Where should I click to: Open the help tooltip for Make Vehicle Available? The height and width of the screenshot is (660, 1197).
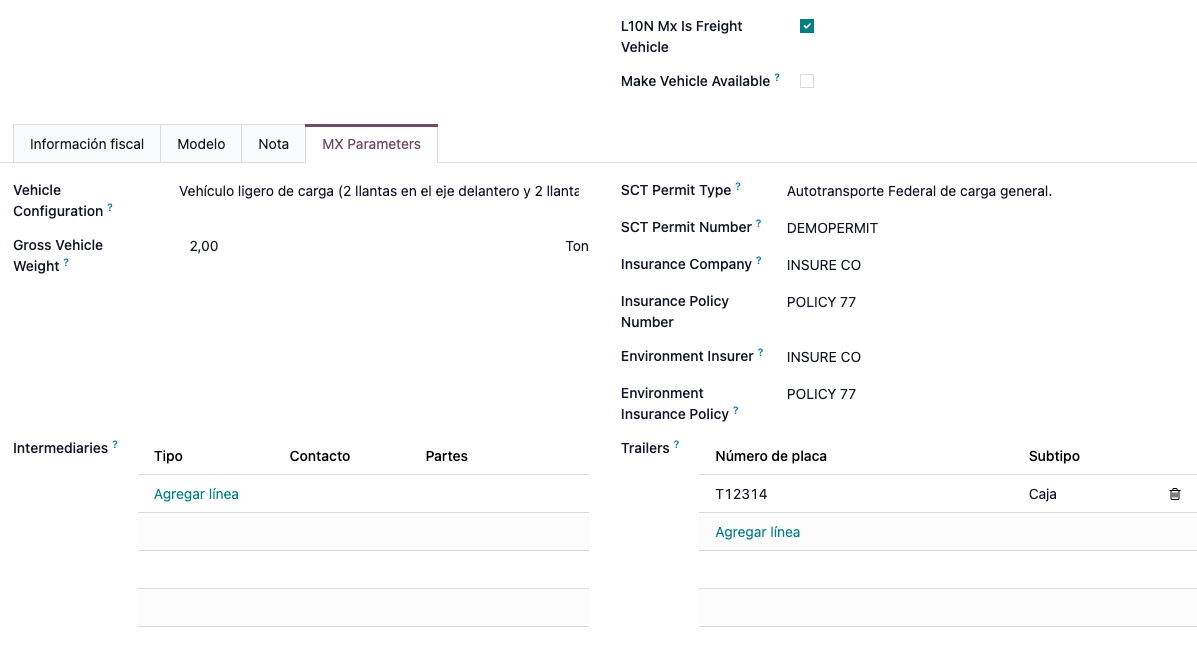pyautogui.click(x=778, y=75)
